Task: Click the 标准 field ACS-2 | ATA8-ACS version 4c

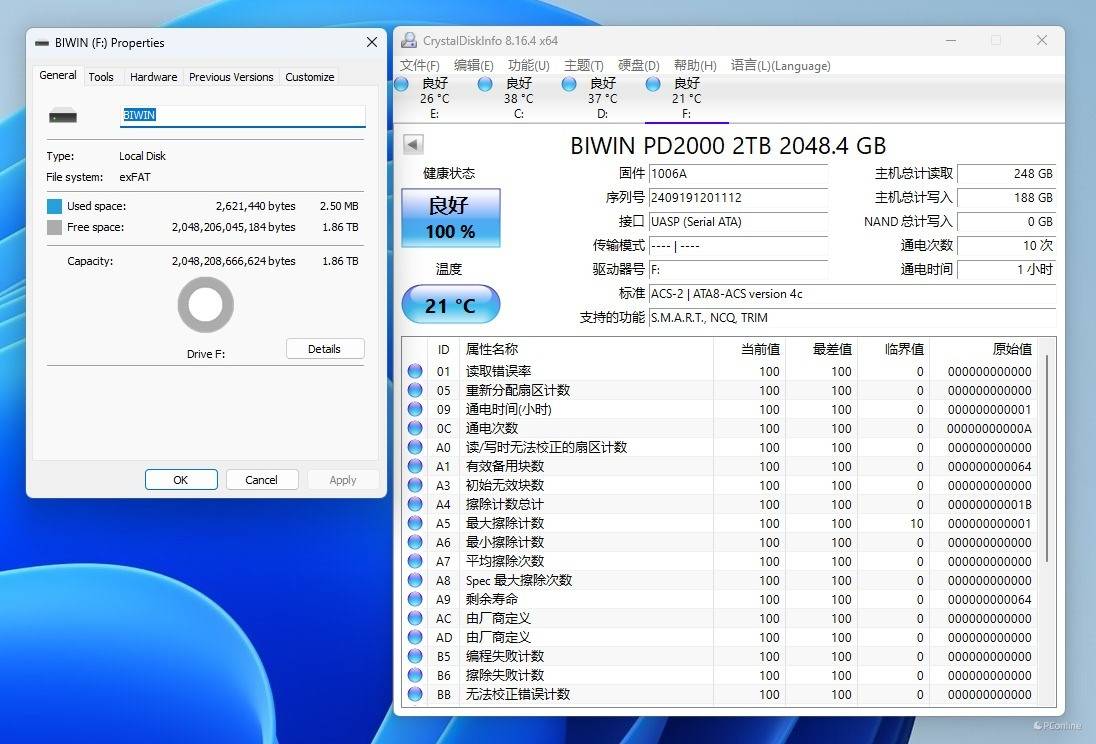Action: coord(852,294)
